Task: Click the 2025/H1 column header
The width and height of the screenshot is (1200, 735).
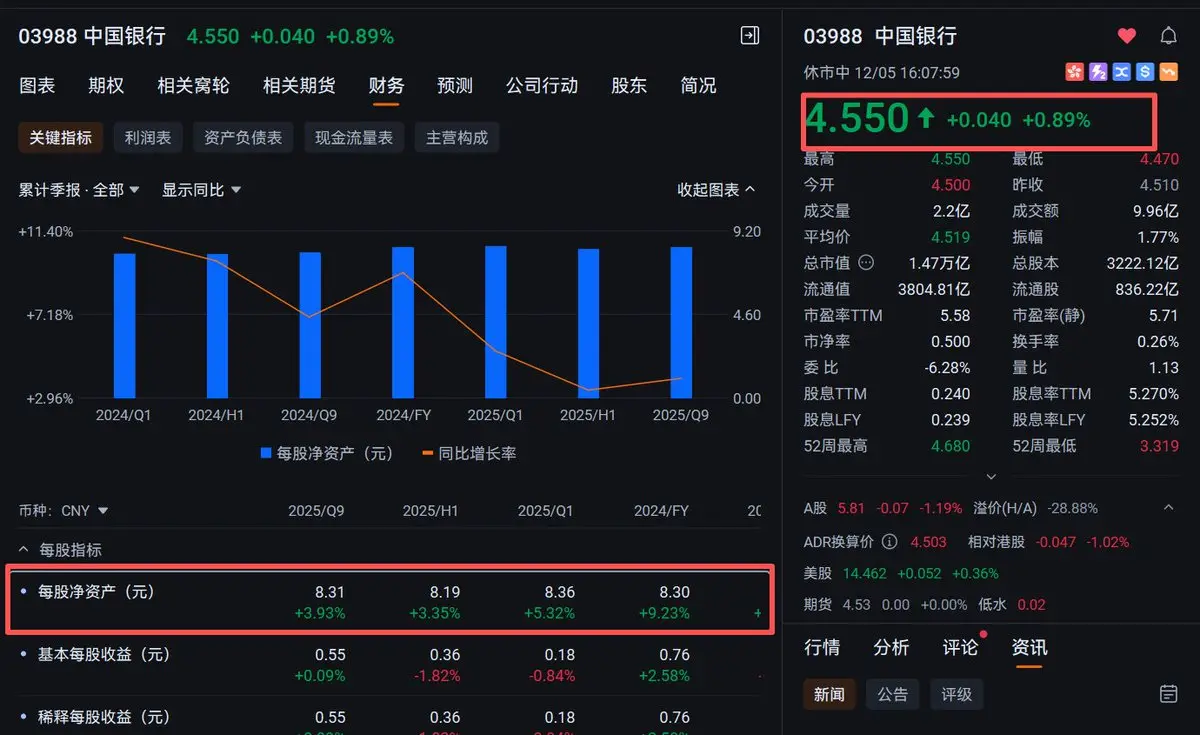Action: click(430, 510)
